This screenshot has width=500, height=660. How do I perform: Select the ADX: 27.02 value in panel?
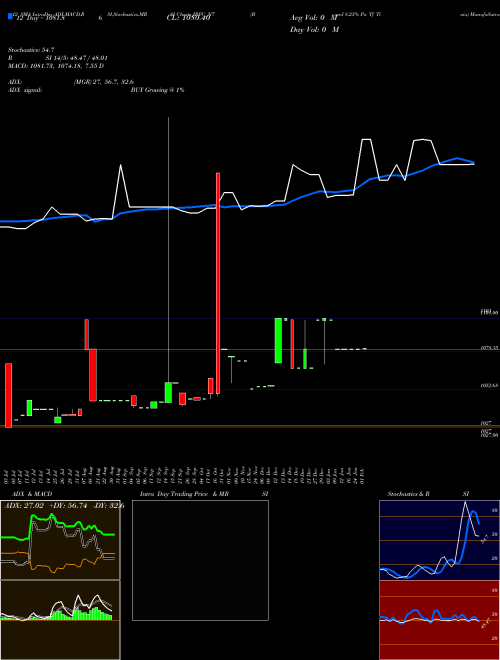[x=23, y=506]
